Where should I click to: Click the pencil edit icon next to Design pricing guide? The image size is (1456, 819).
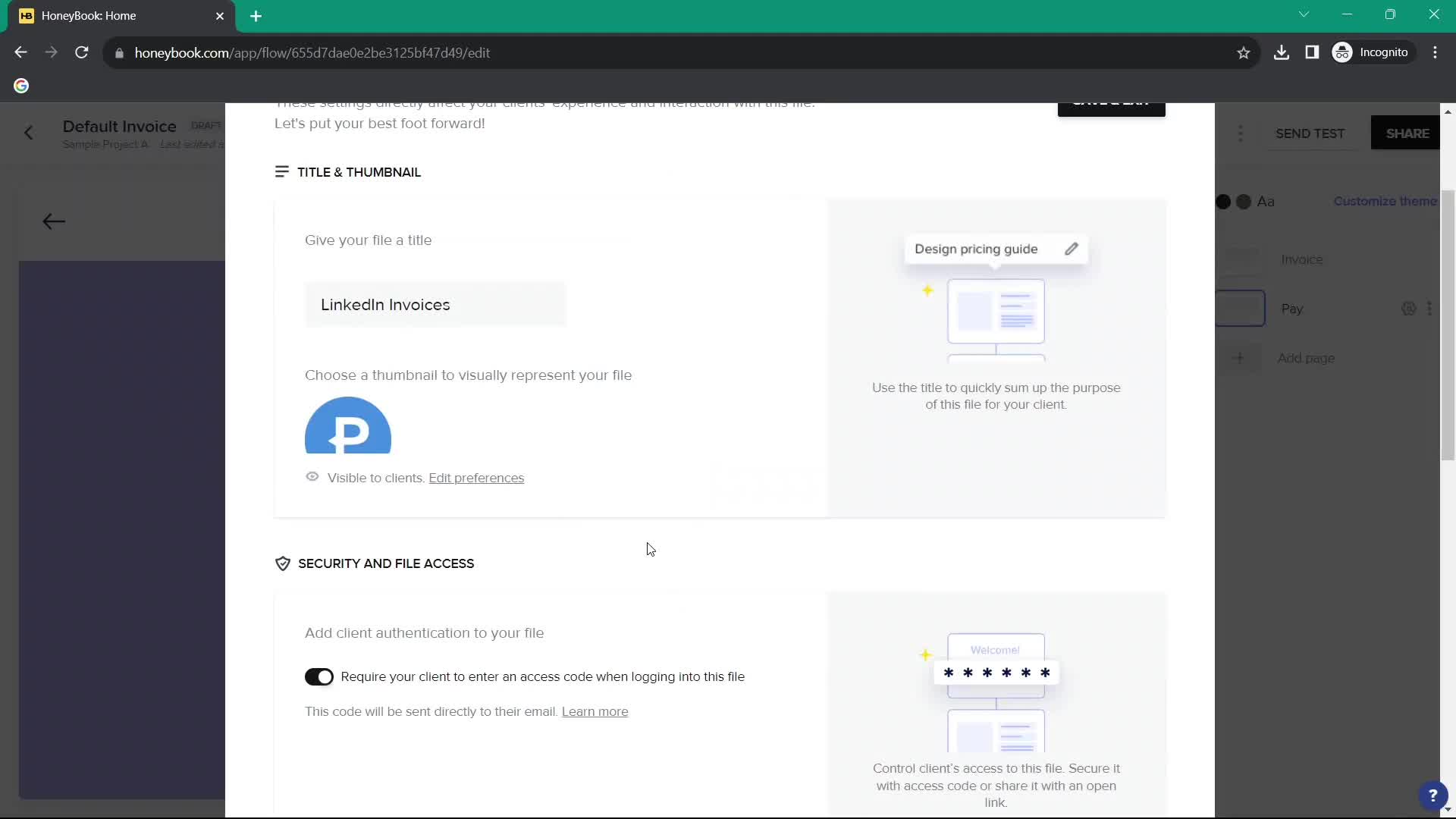click(1072, 248)
